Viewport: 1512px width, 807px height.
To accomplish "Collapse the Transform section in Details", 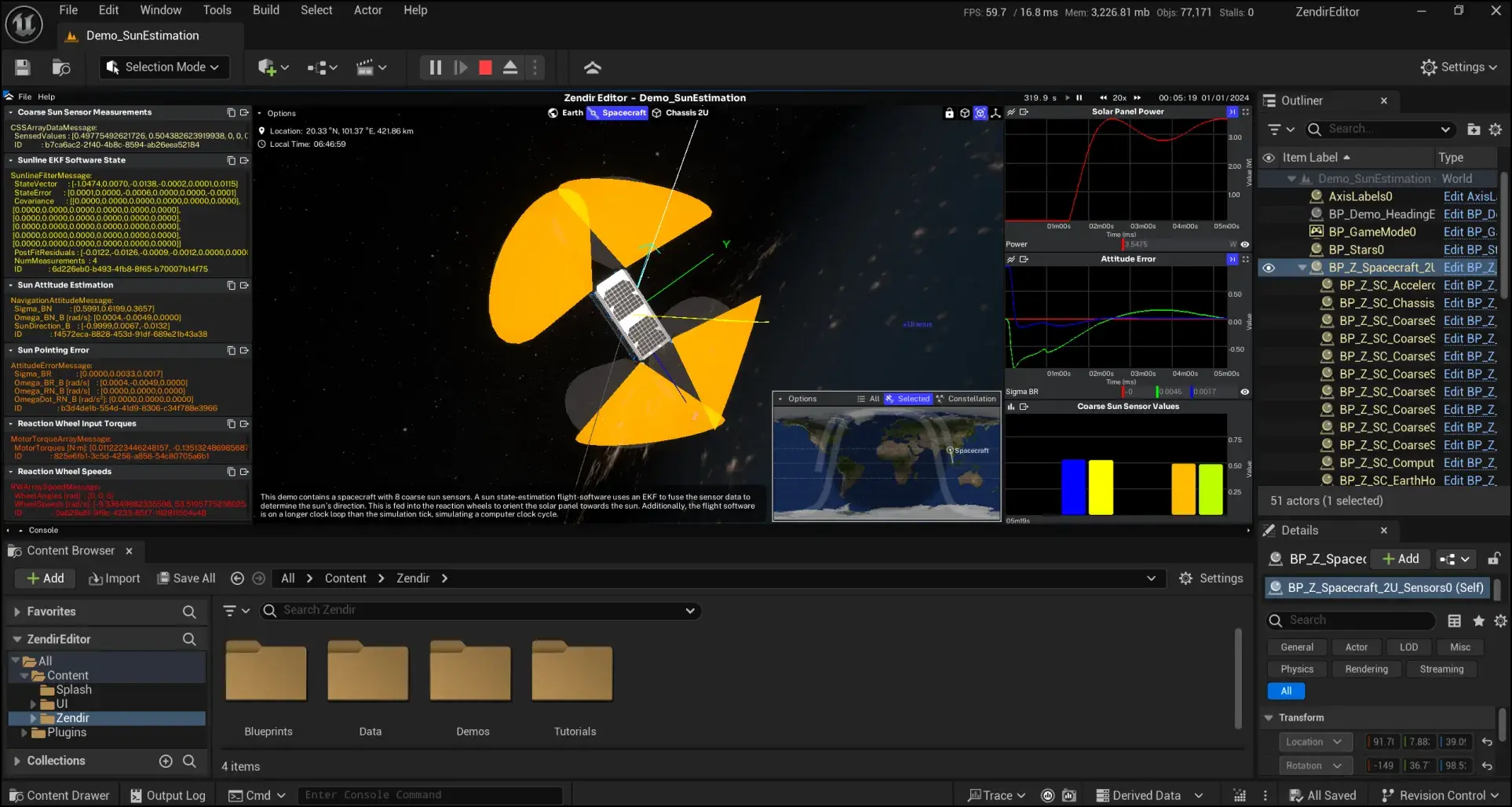I will pyautogui.click(x=1269, y=718).
